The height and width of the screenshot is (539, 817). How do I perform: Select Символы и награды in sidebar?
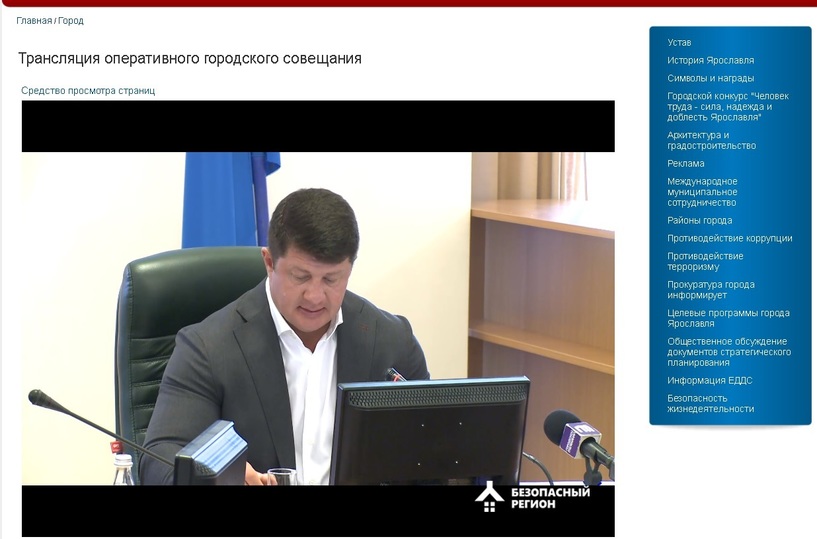(710, 78)
